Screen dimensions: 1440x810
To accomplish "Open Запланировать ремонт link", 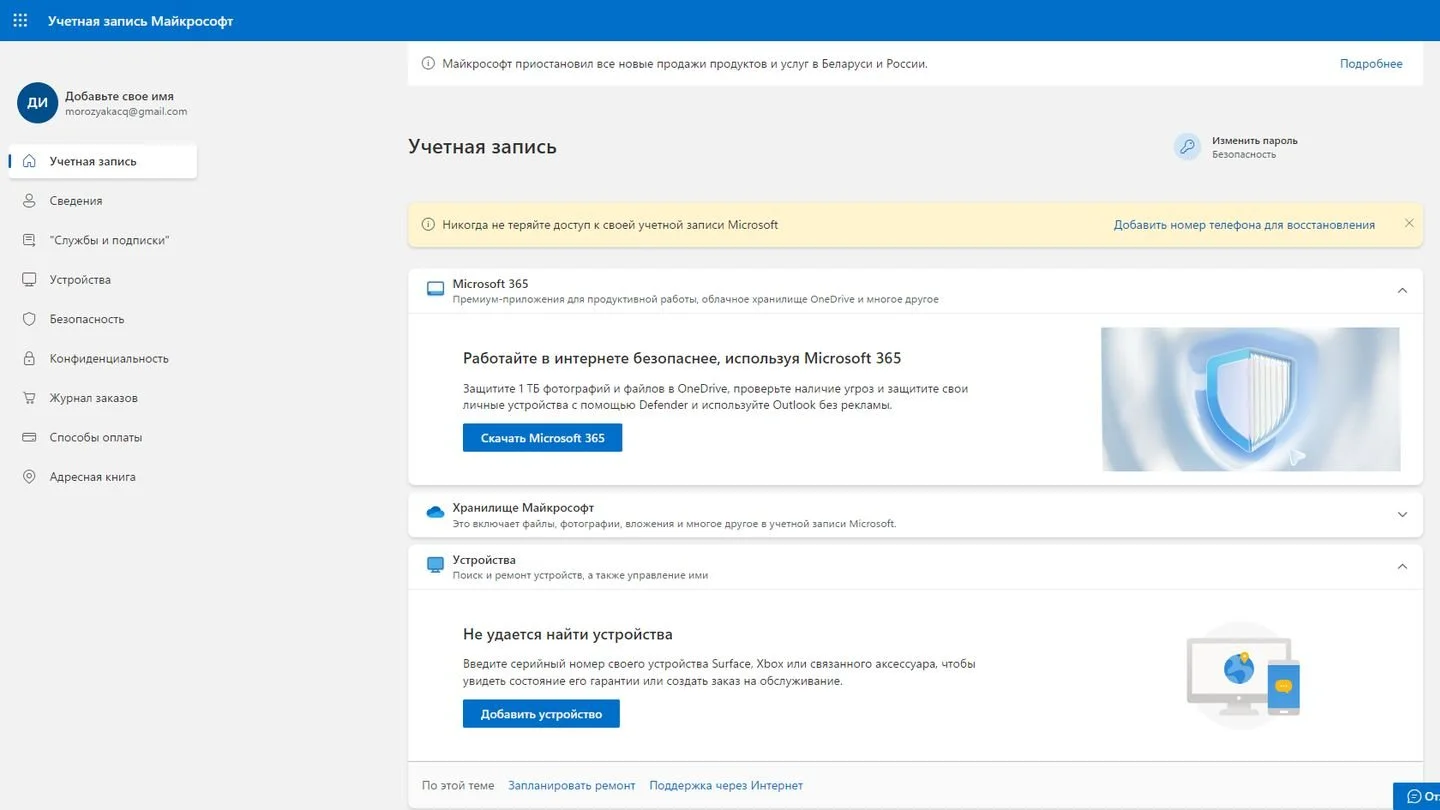I will click(572, 785).
